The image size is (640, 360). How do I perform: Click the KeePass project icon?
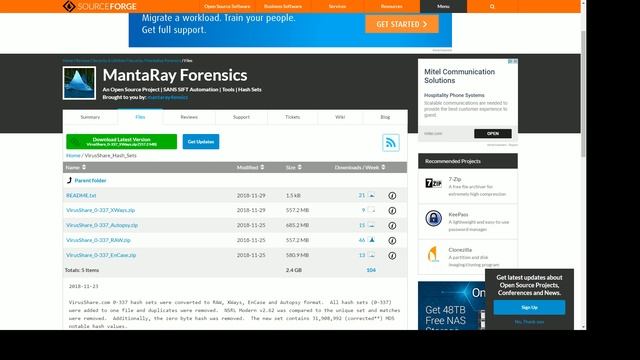[433, 218]
